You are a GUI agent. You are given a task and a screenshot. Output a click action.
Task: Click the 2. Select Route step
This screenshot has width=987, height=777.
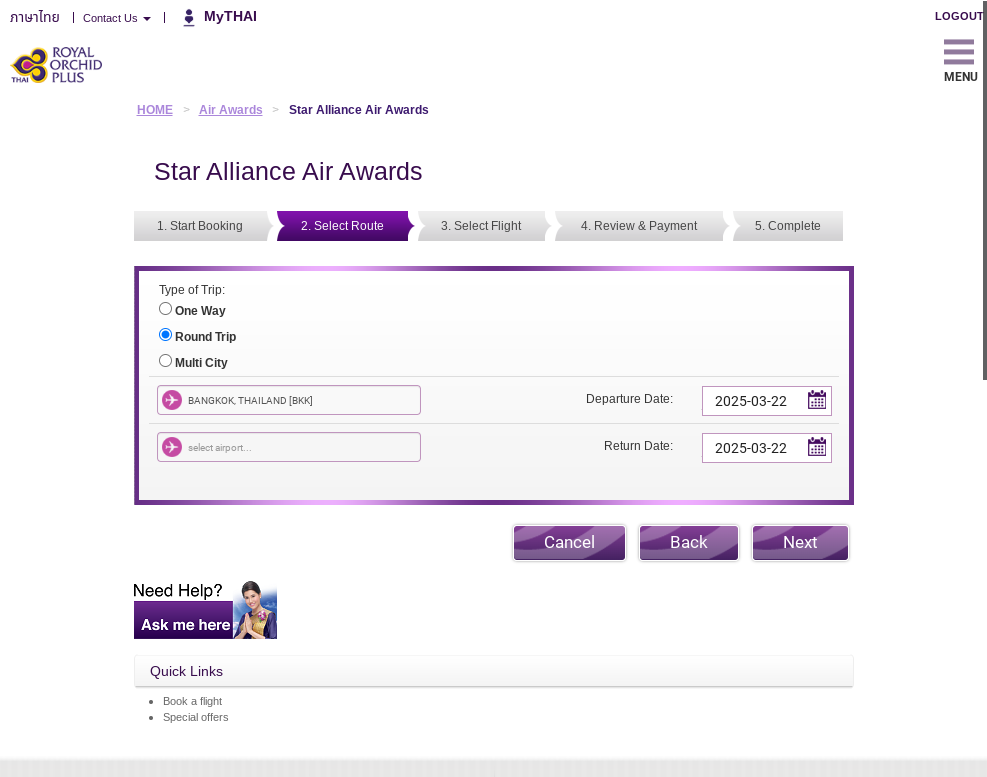pos(342,226)
